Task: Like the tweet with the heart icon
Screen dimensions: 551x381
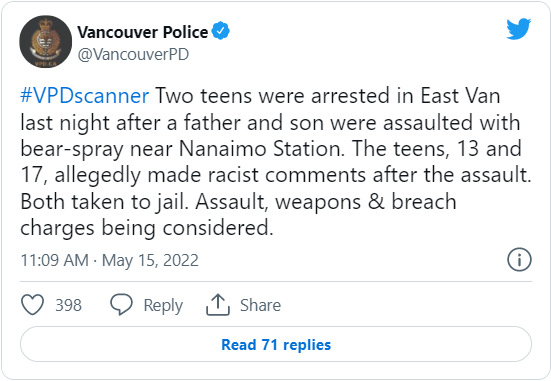Action: tap(32, 304)
